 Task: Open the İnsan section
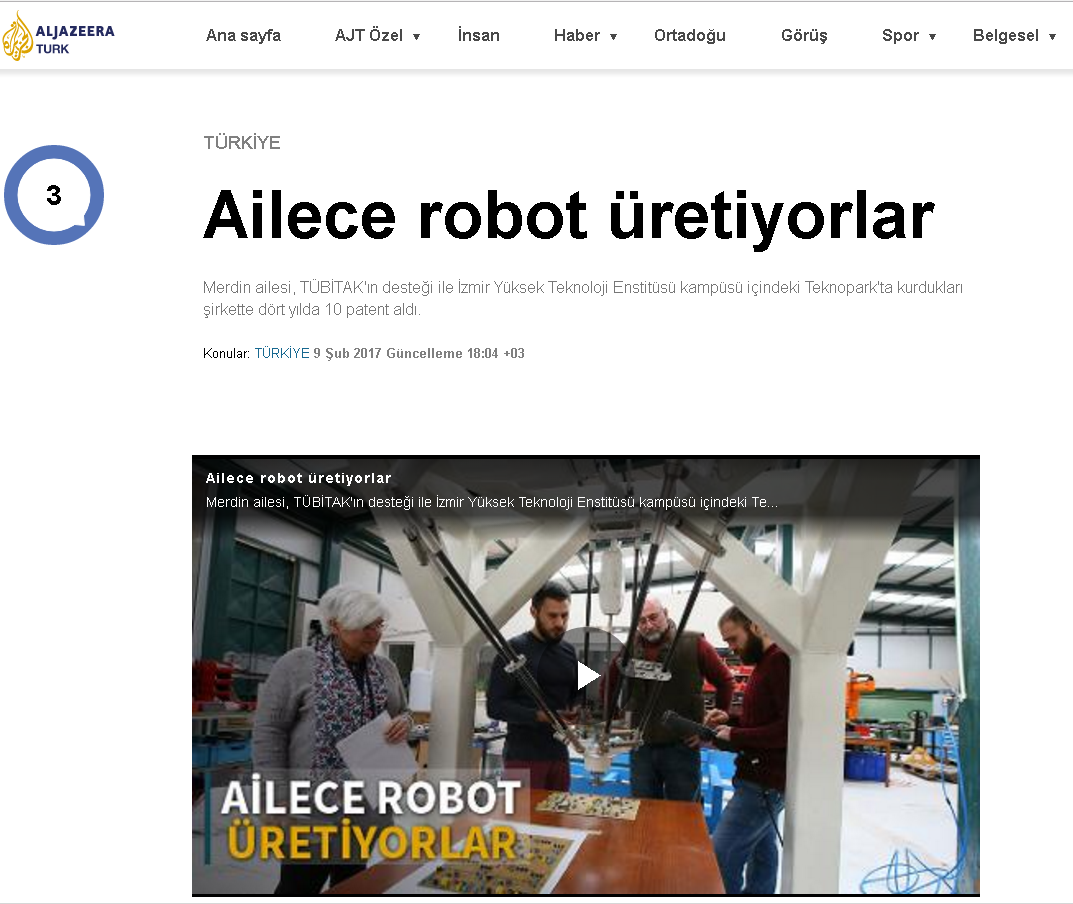click(478, 36)
